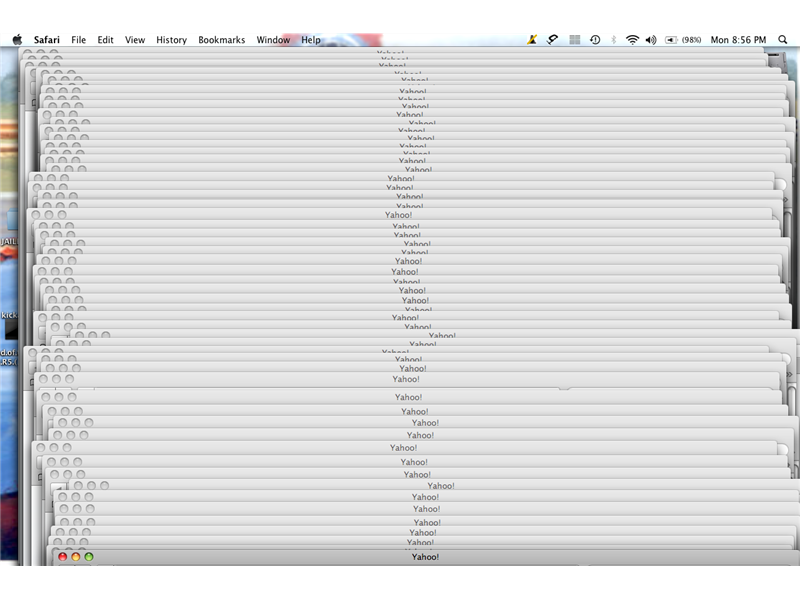The height and width of the screenshot is (600, 800).
Task: Select the Wi-Fi status icon
Action: pos(632,39)
